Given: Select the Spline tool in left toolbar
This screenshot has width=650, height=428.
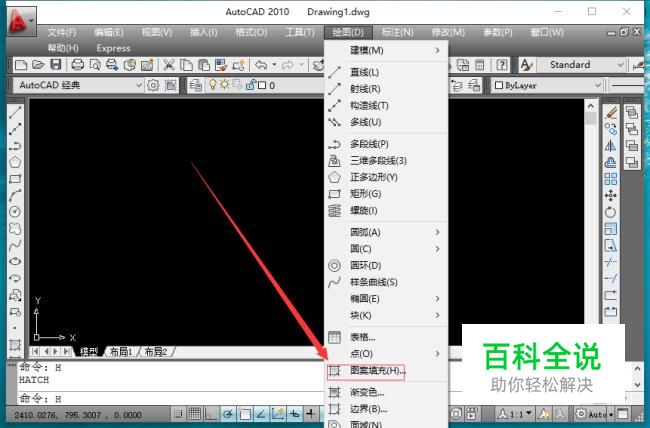Looking at the screenshot, I should pyautogui.click(x=15, y=245).
